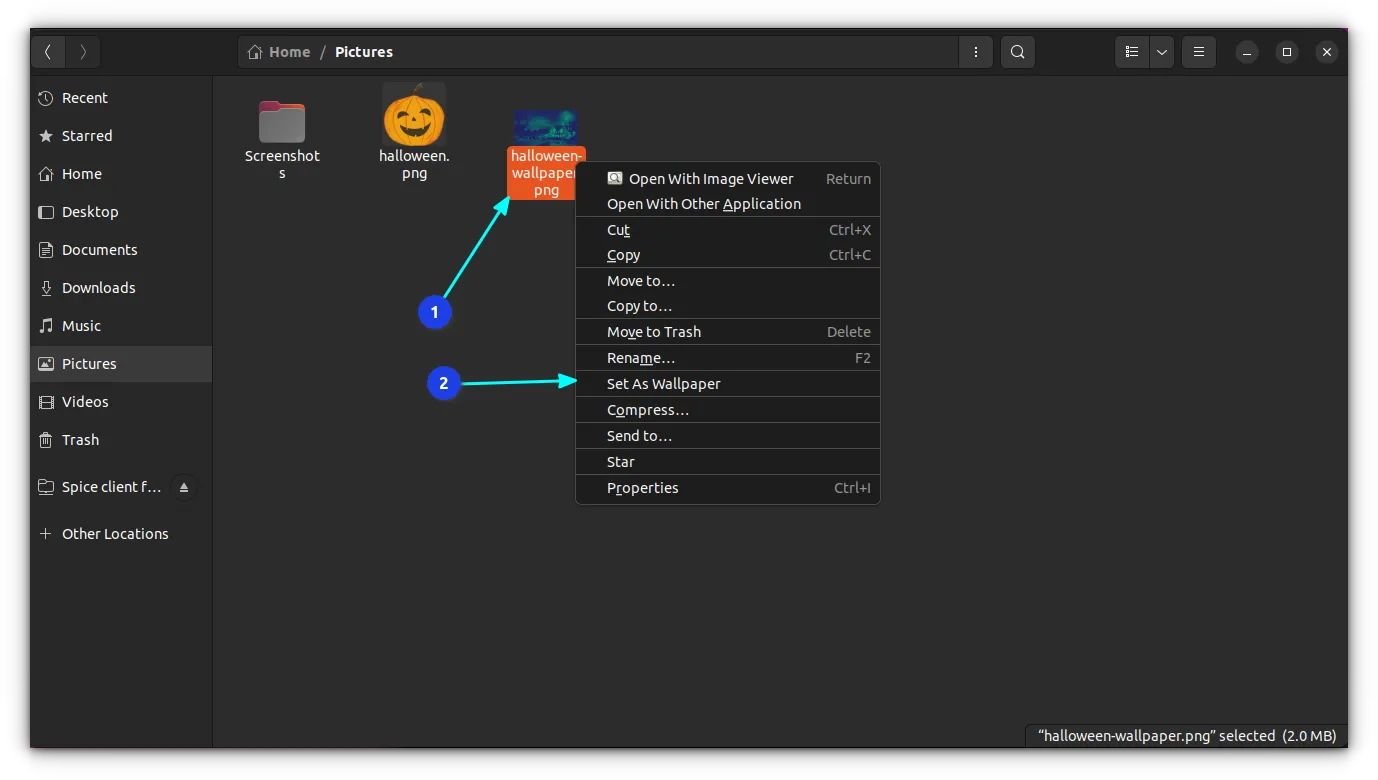Viewport: 1378px width, 780px height.
Task: Choose Move to Trash from menu
Action: pos(653,332)
